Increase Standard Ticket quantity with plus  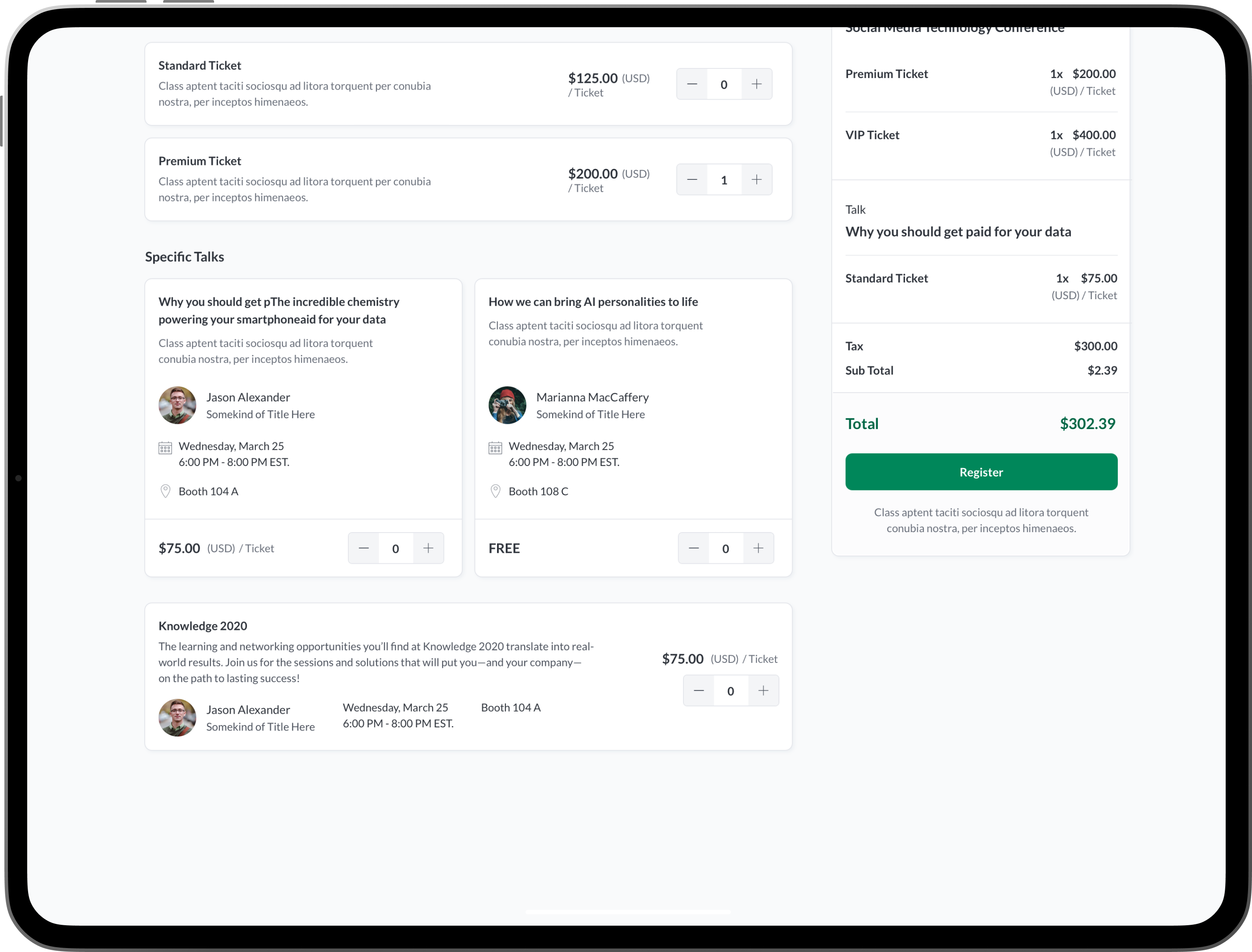pos(756,84)
